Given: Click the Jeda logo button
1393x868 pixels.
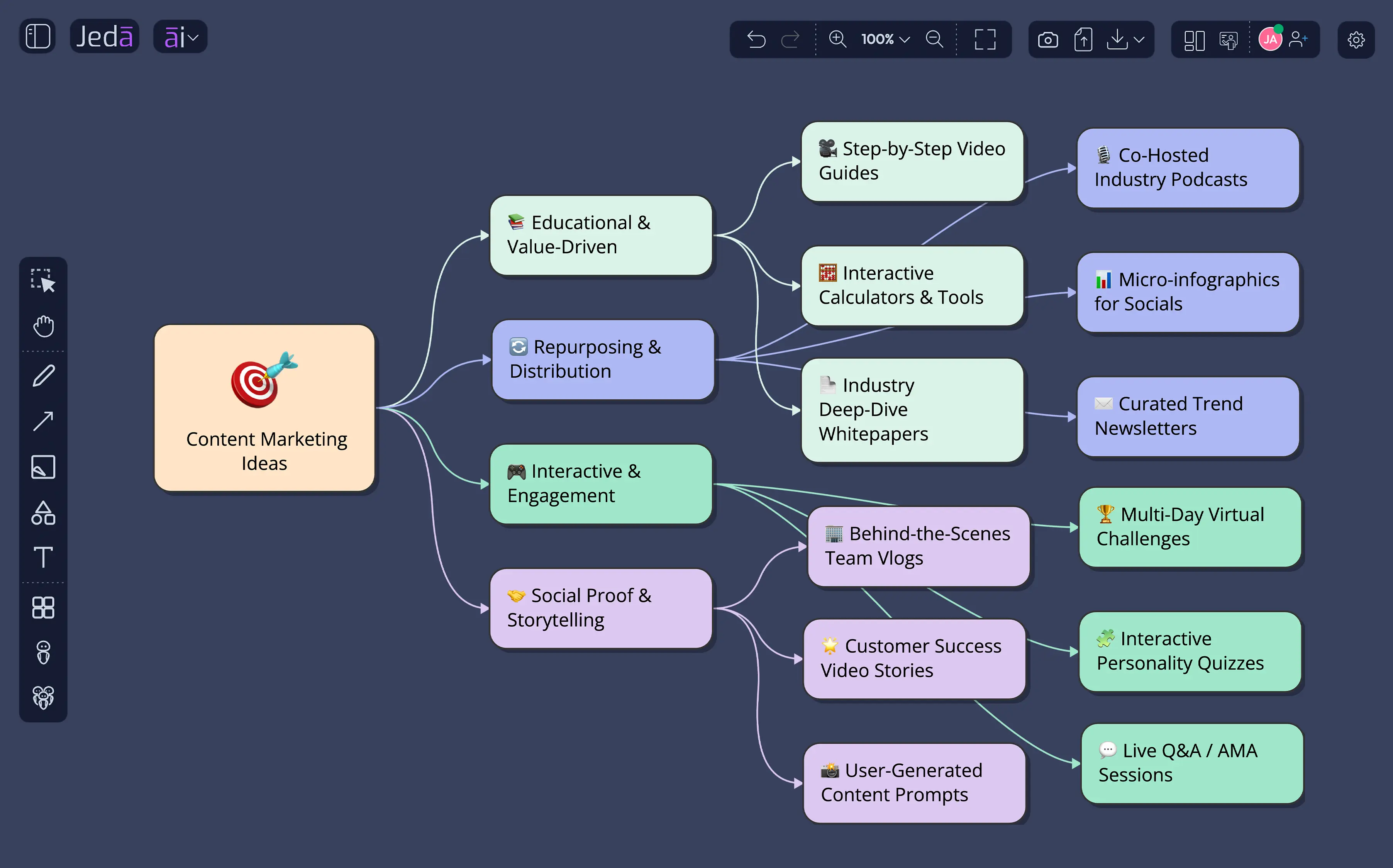Looking at the screenshot, I should (105, 37).
